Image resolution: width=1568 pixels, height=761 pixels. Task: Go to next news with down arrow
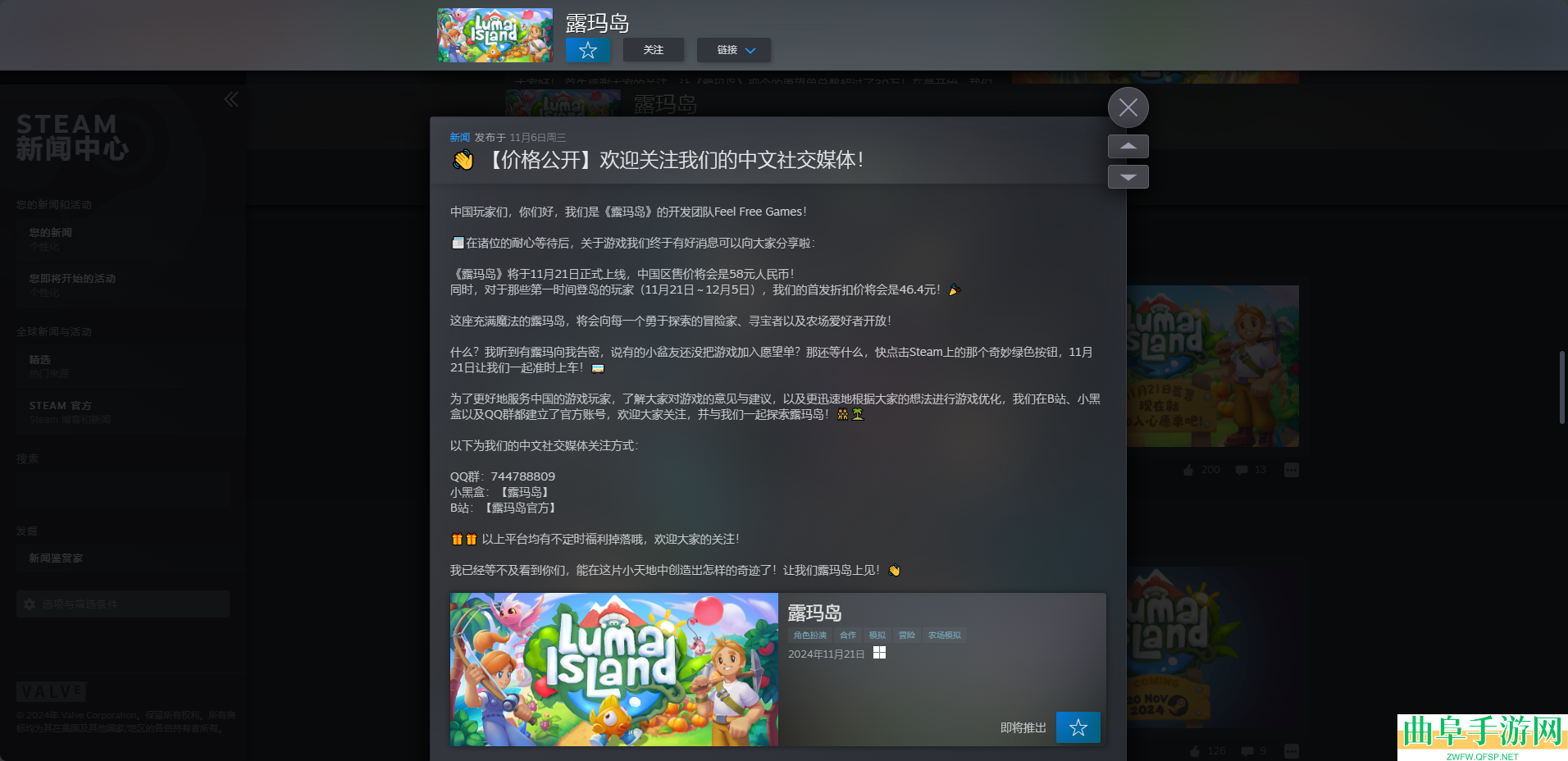pos(1128,176)
